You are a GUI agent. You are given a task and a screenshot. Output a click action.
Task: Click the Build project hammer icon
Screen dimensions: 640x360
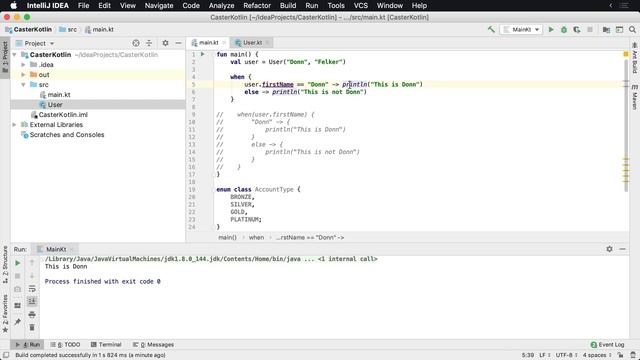491,29
